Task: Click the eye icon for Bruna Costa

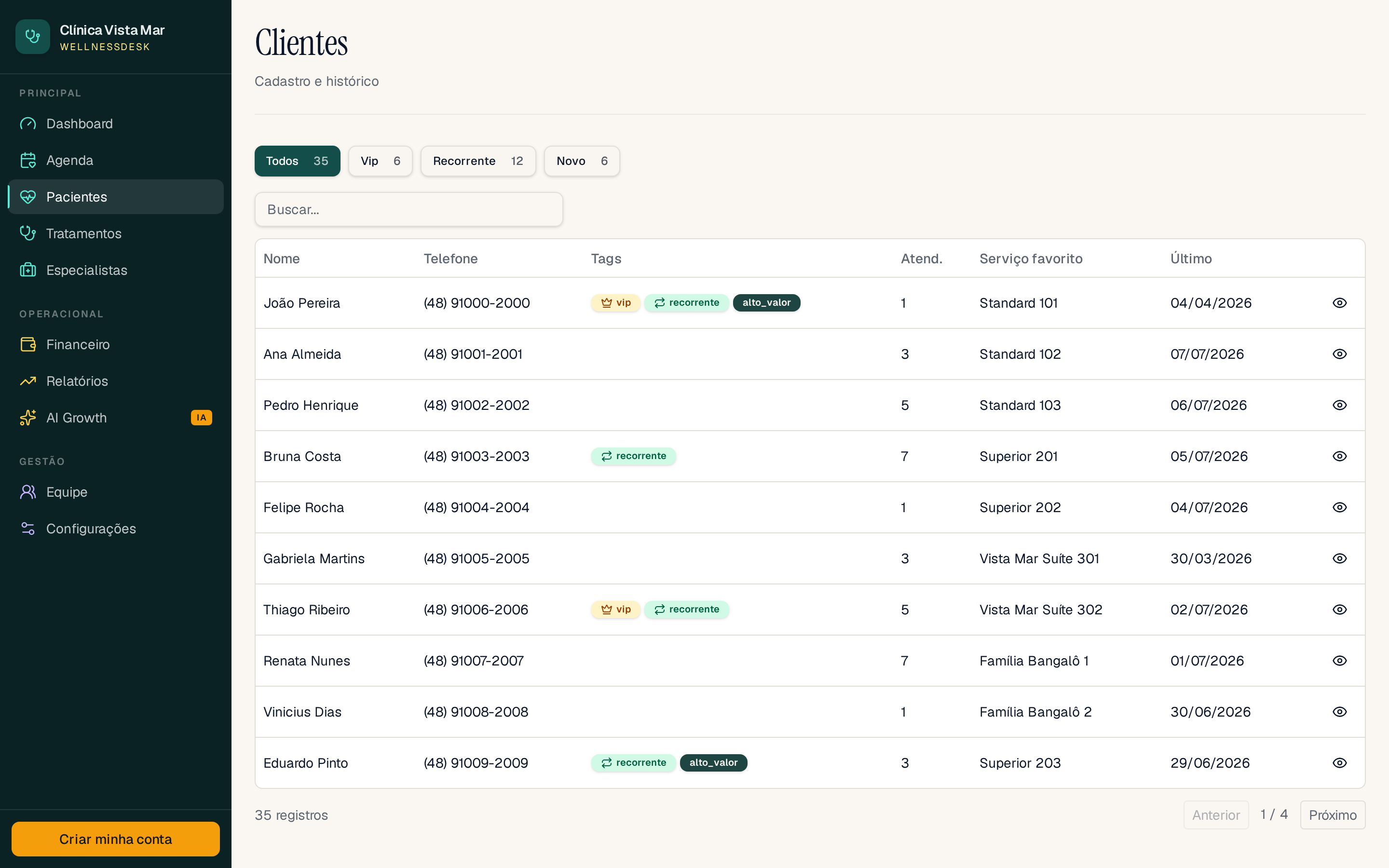Action: [1339, 456]
